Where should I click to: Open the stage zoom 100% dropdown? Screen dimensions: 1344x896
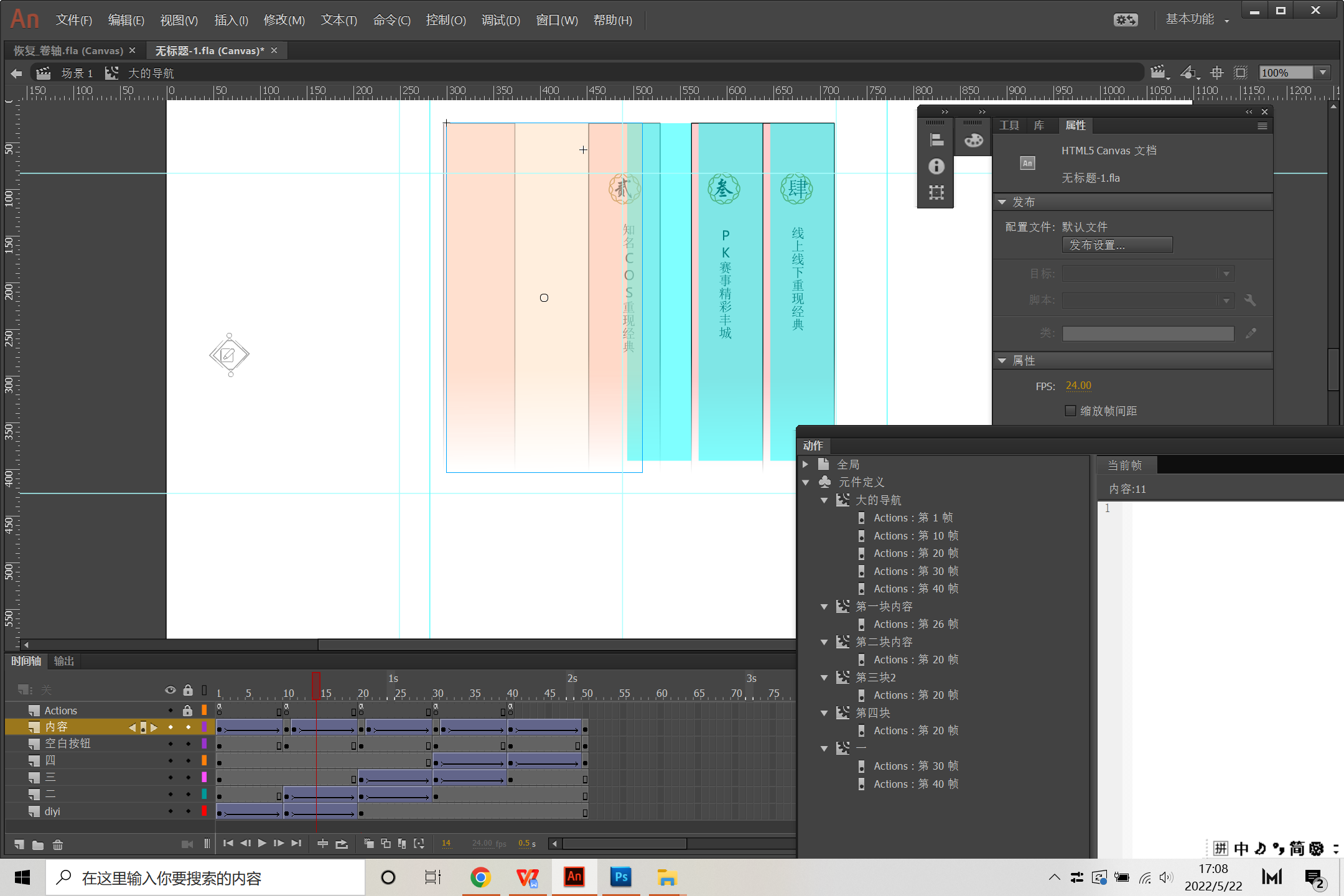(x=1323, y=72)
